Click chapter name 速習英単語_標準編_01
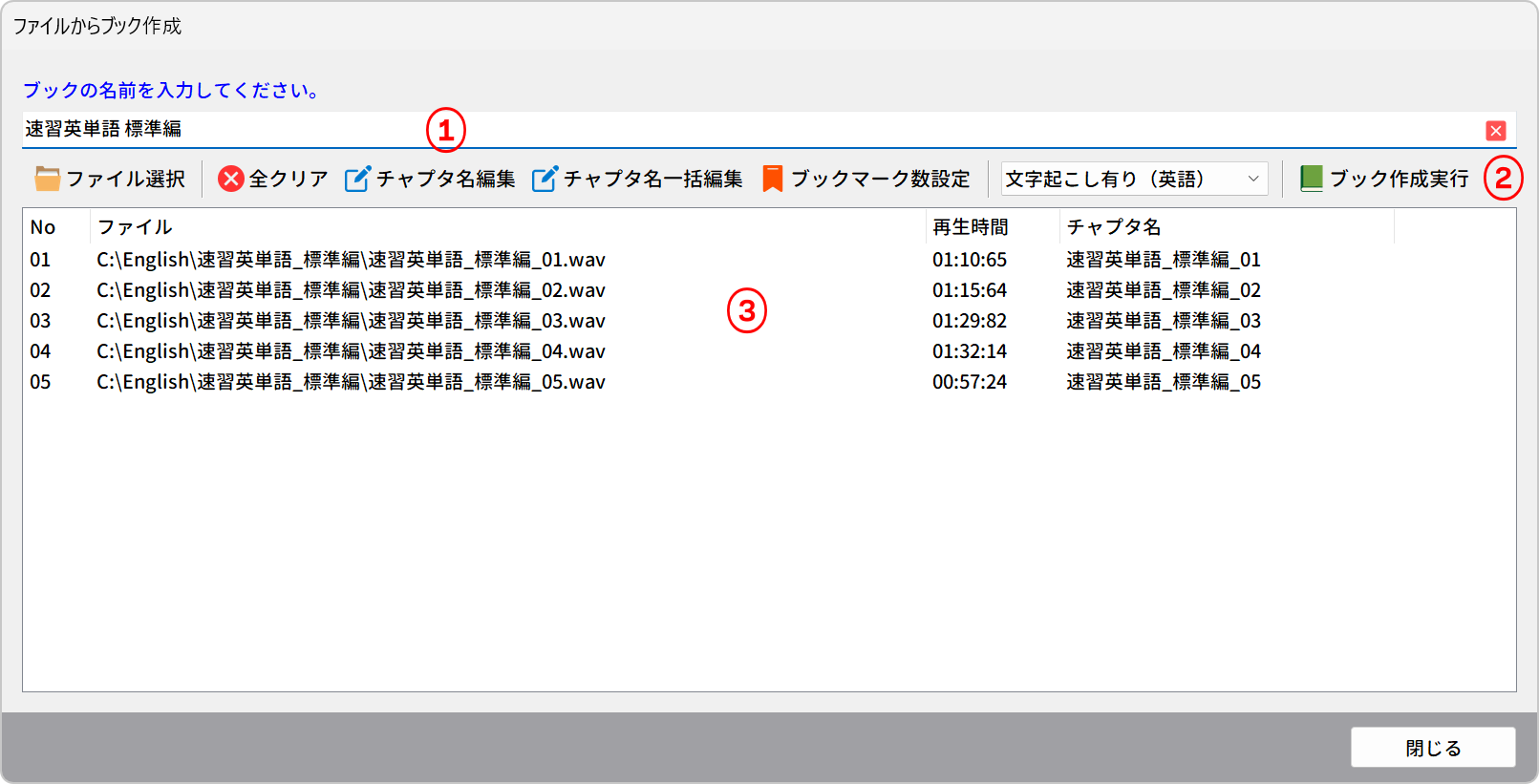The image size is (1539, 784). pos(1164,260)
